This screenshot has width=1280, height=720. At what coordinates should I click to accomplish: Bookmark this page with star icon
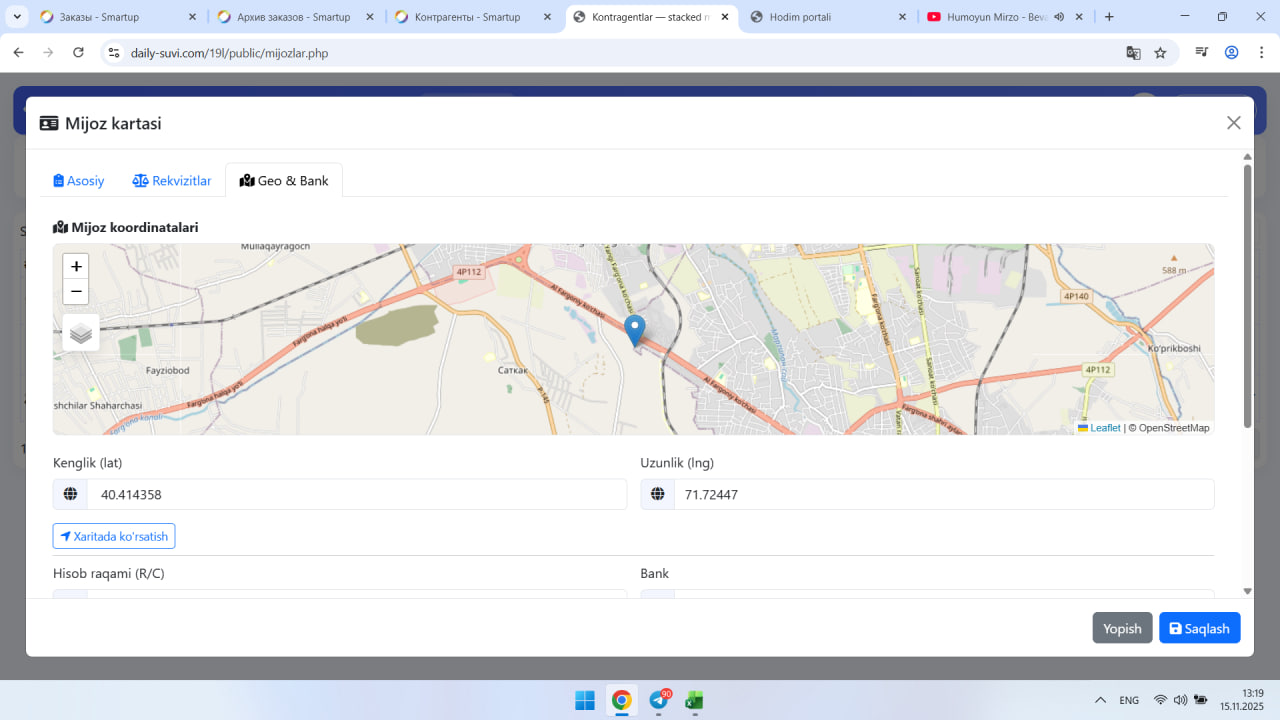pos(1160,53)
